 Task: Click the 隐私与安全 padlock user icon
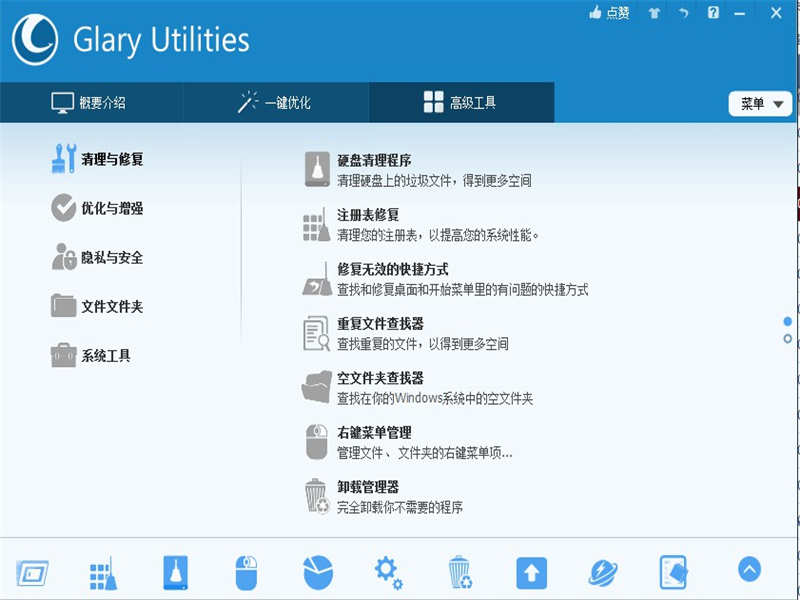(x=64, y=256)
